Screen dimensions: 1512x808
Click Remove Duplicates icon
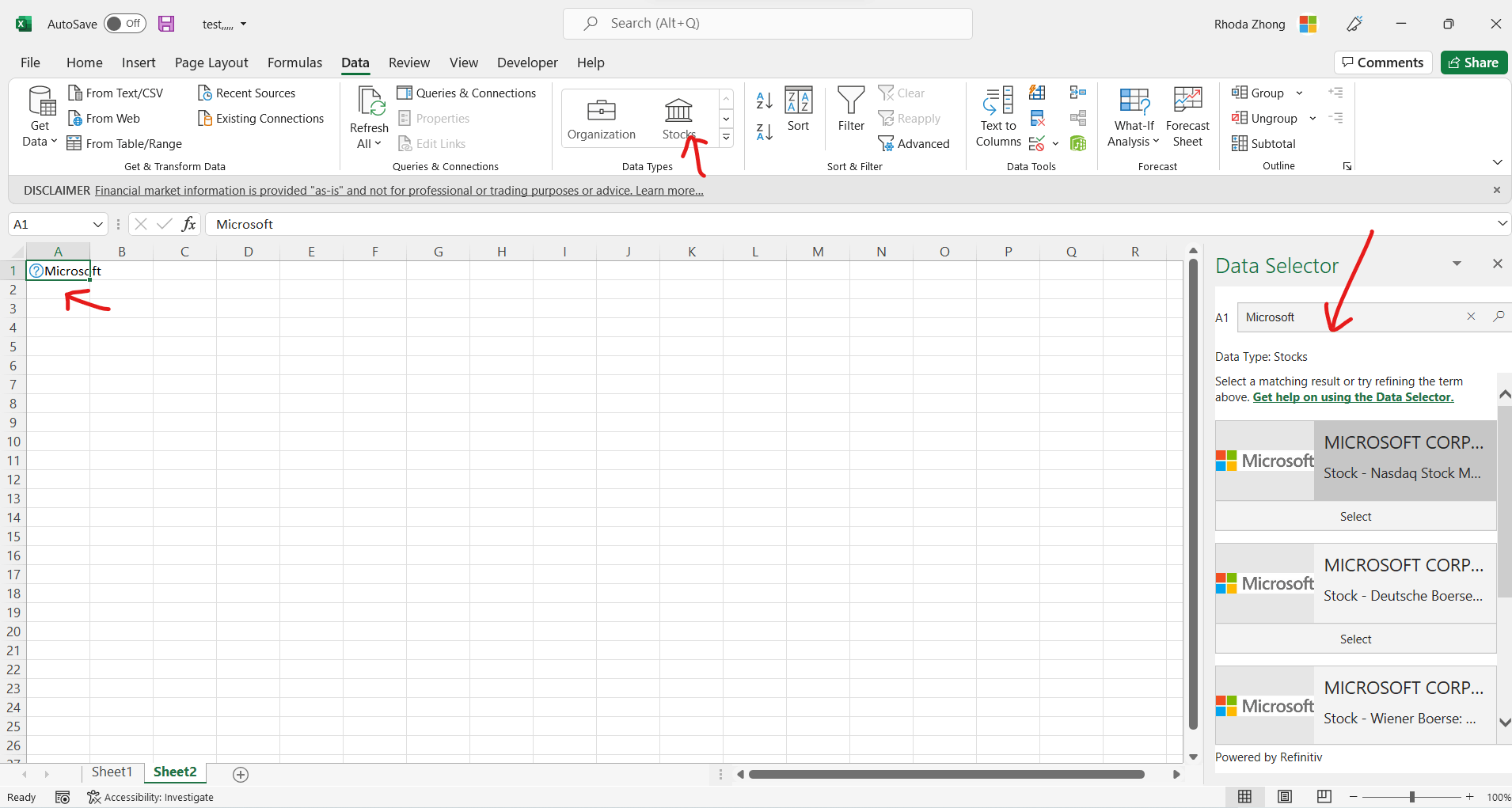pyautogui.click(x=1037, y=119)
